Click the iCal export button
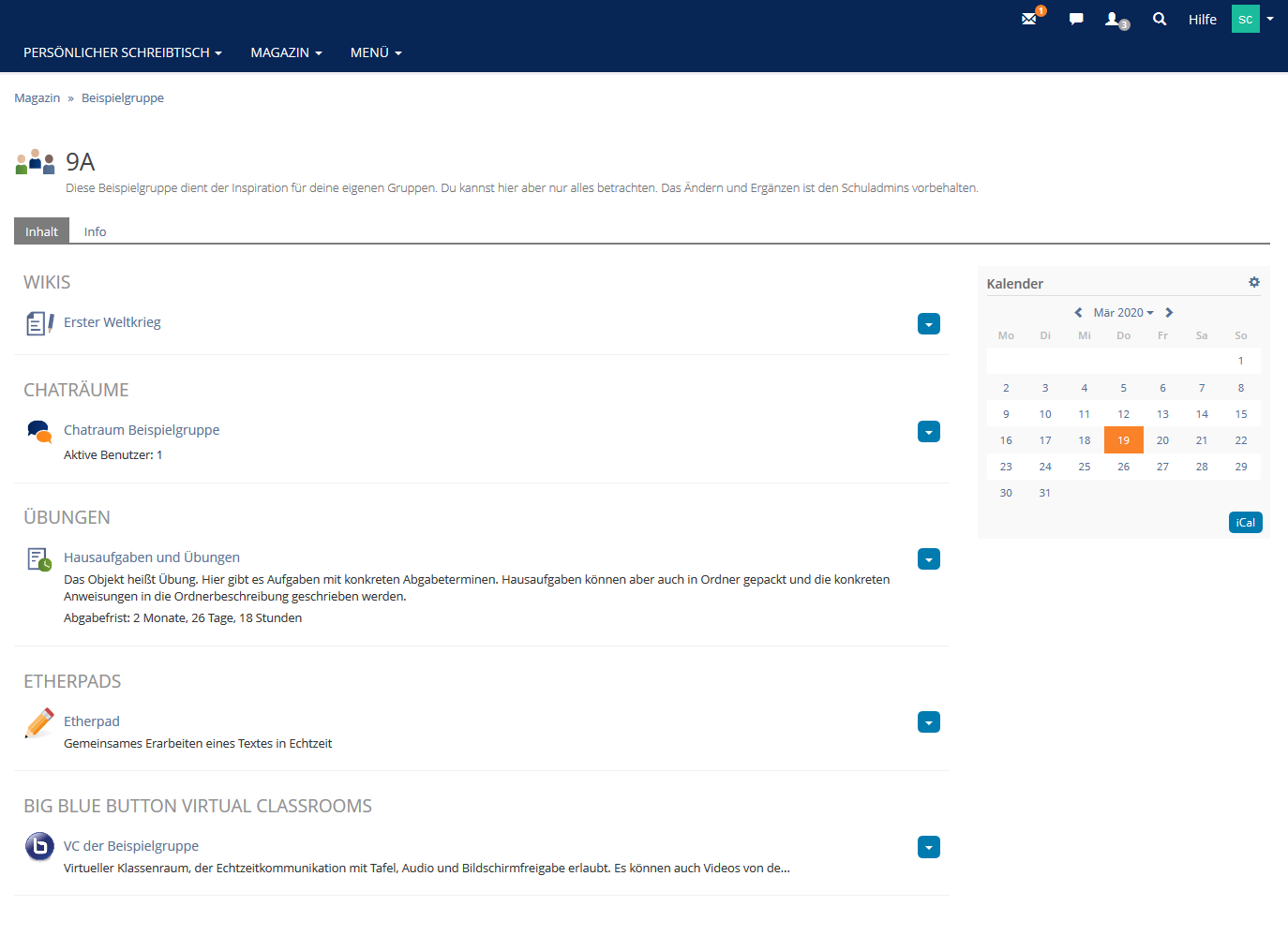This screenshot has height=936, width=1288. [1245, 523]
